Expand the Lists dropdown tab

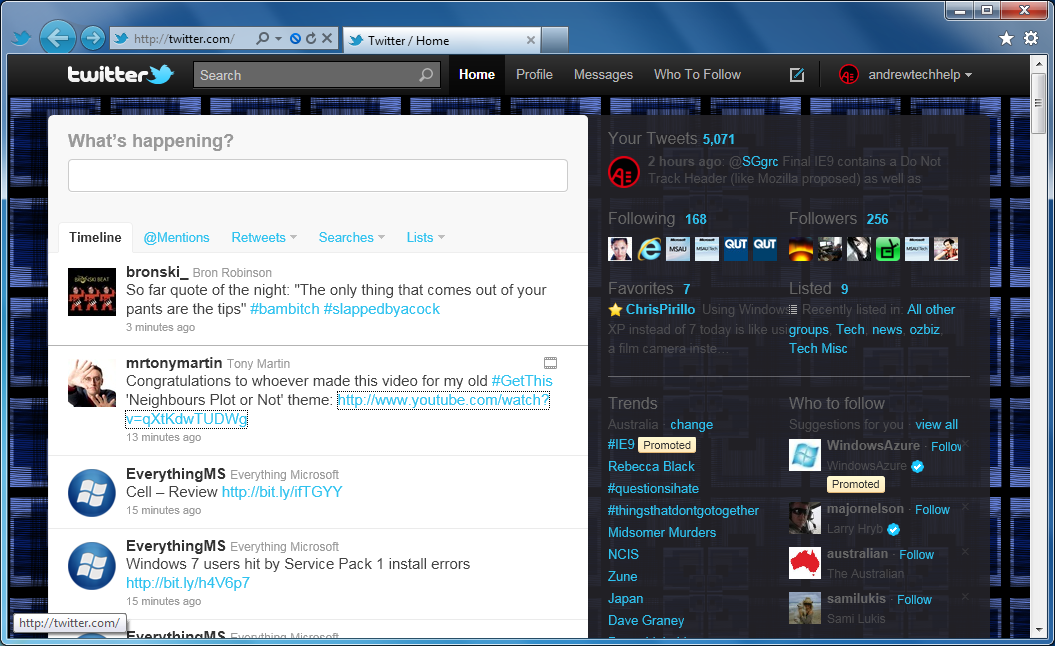click(x=425, y=238)
